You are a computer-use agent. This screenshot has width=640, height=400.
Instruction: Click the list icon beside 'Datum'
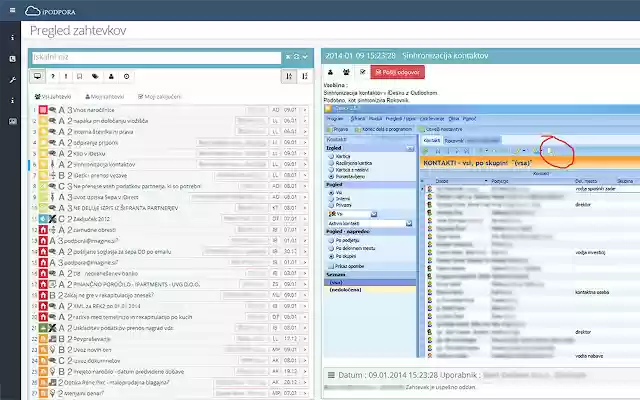[x=331, y=375]
